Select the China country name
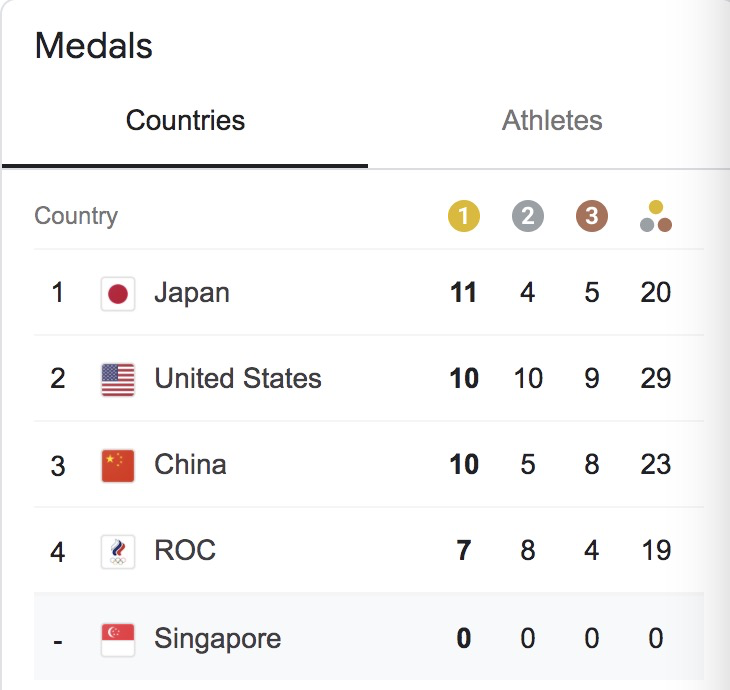This screenshot has height=690, width=730. tap(190, 464)
